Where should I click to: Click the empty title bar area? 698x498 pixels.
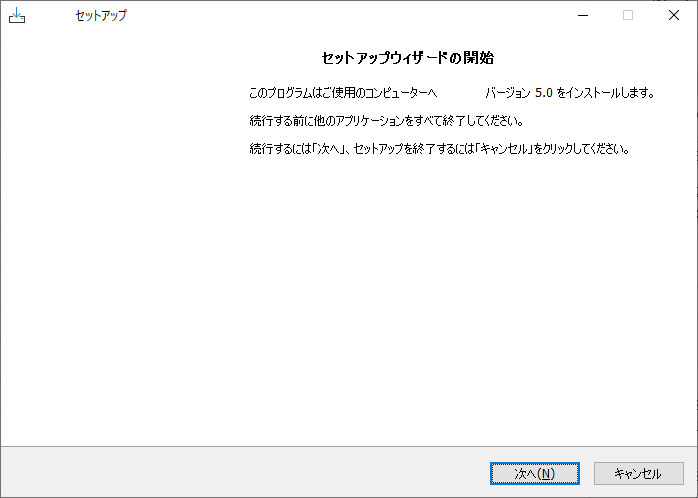pos(350,15)
